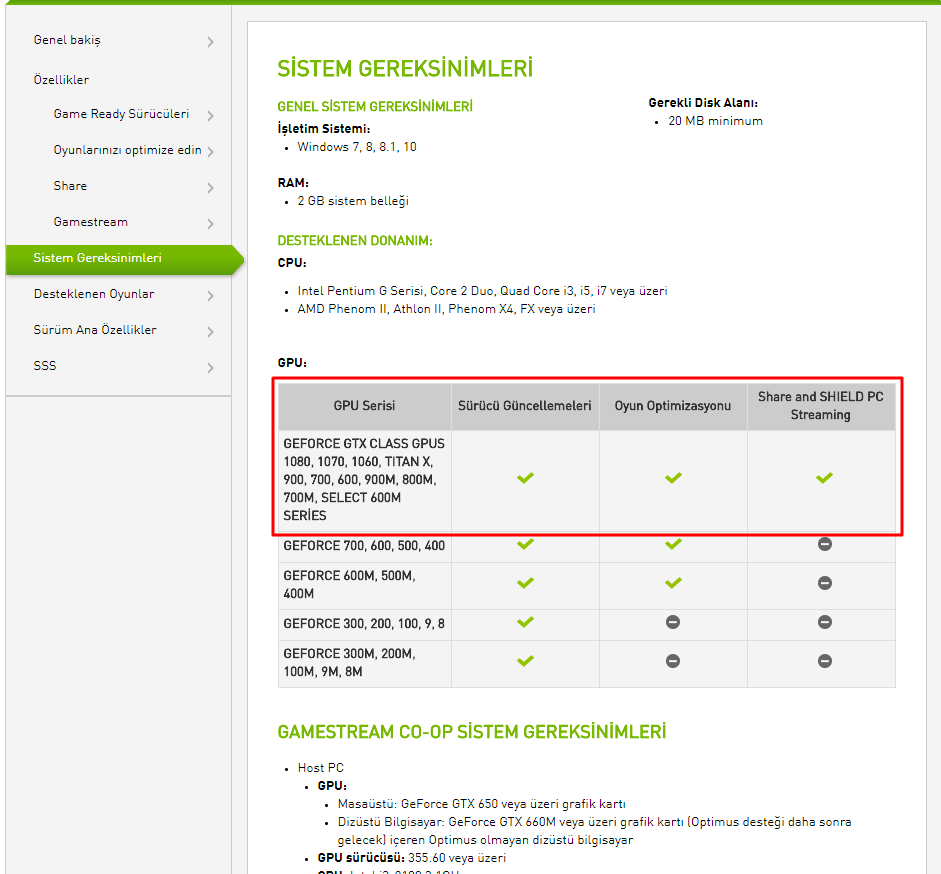This screenshot has width=941, height=874.
Task: Click streaming unsupported icon in GEFORCE 700, 600, 500, 400 row
Action: tap(825, 544)
